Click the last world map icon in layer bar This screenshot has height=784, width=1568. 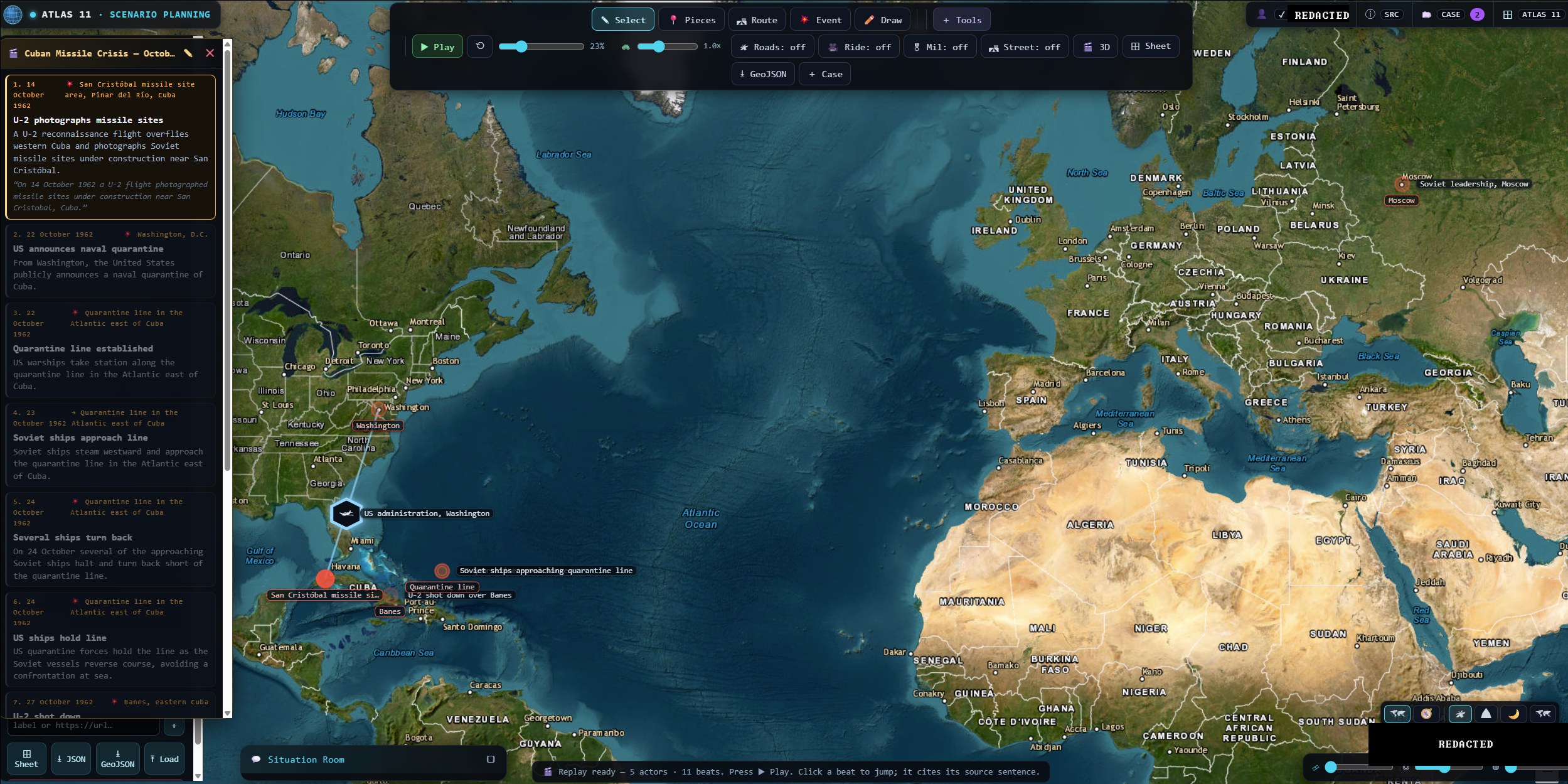click(x=1543, y=714)
